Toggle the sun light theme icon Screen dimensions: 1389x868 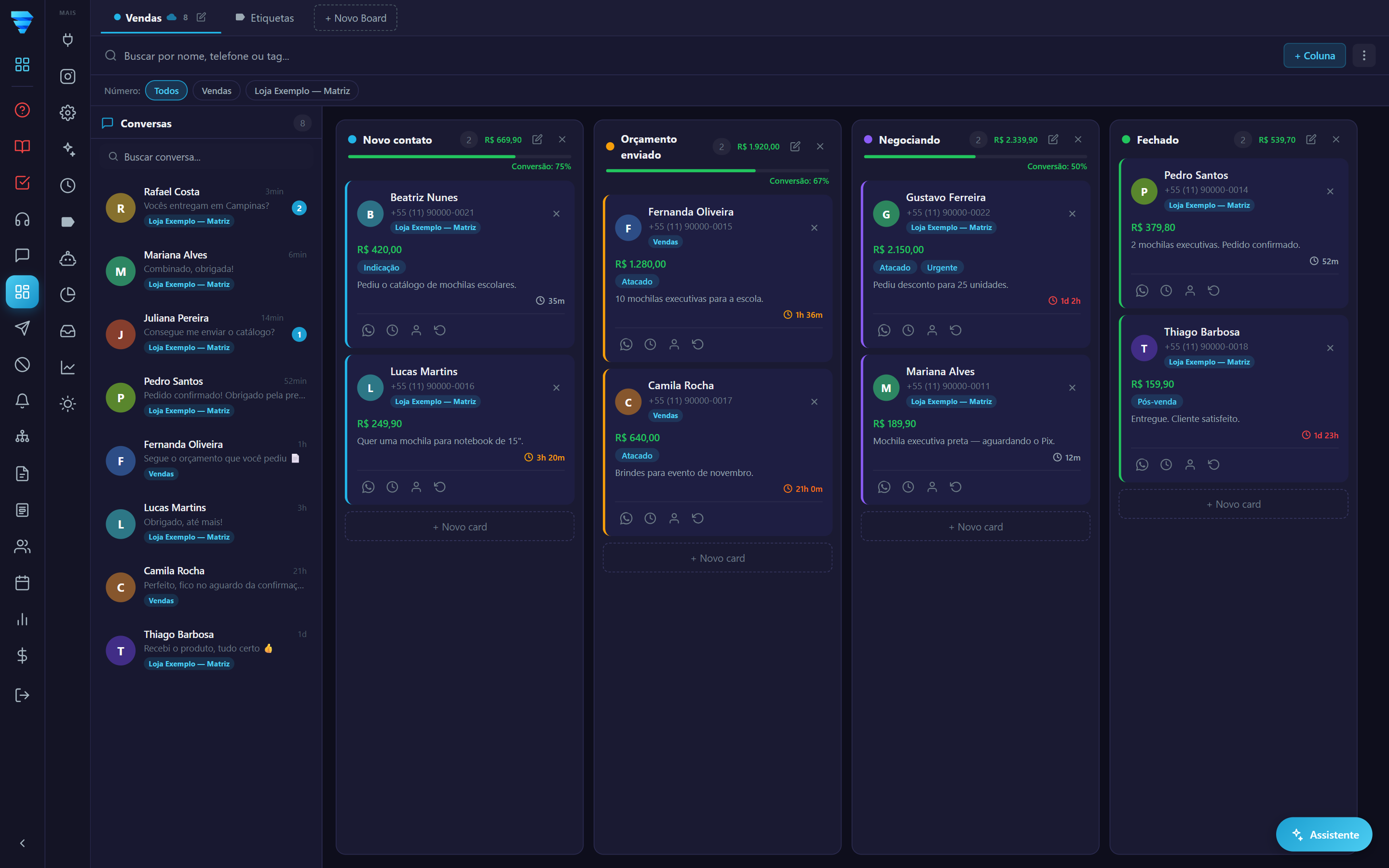[68, 404]
